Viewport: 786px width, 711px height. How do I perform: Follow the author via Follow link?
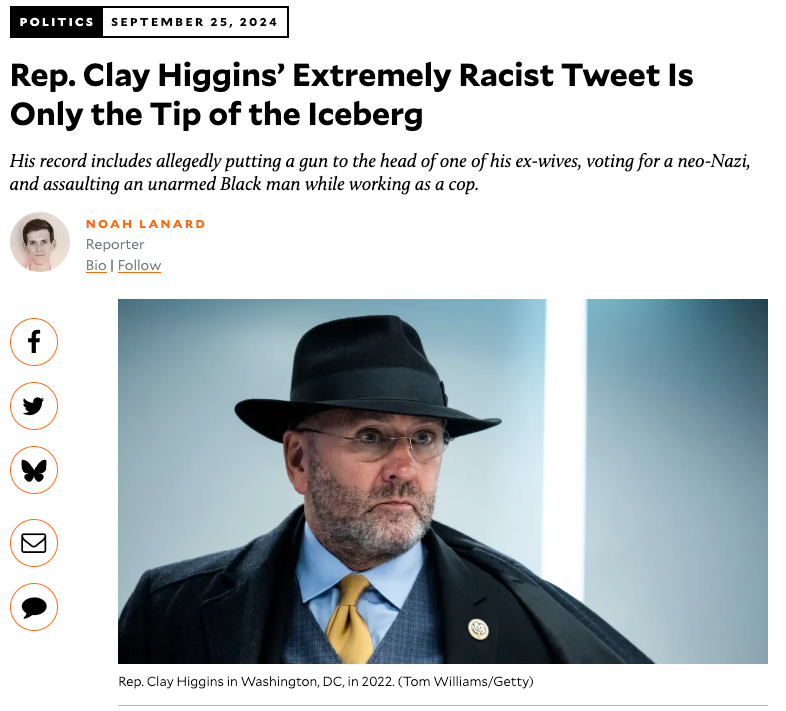point(139,265)
